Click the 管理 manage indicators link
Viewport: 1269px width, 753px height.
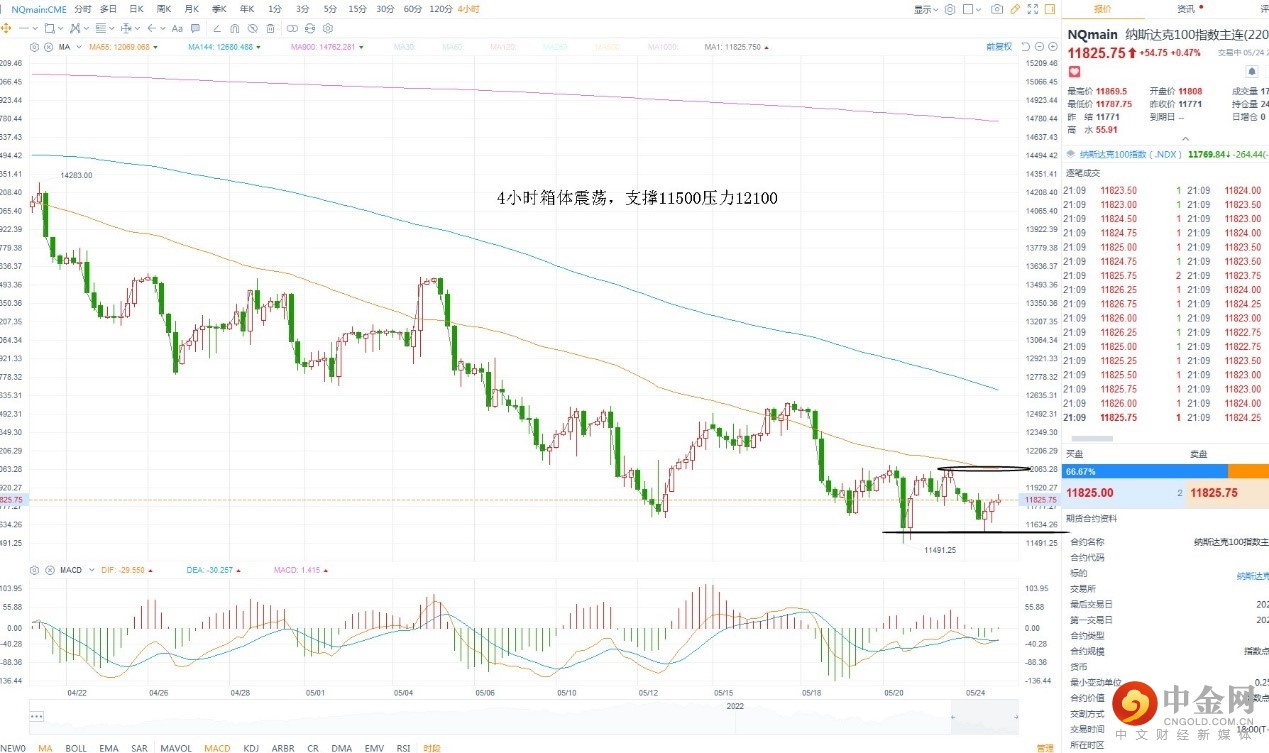pyautogui.click(x=1045, y=747)
